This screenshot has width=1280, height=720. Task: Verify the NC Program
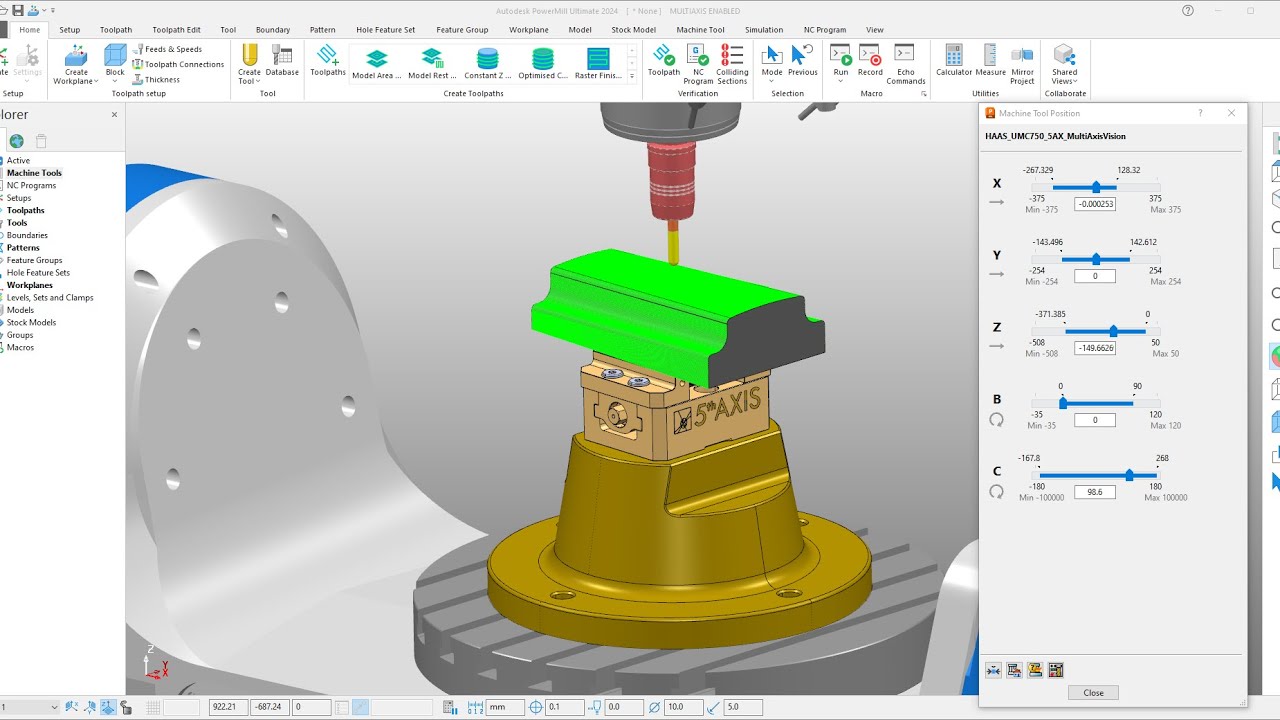click(698, 64)
